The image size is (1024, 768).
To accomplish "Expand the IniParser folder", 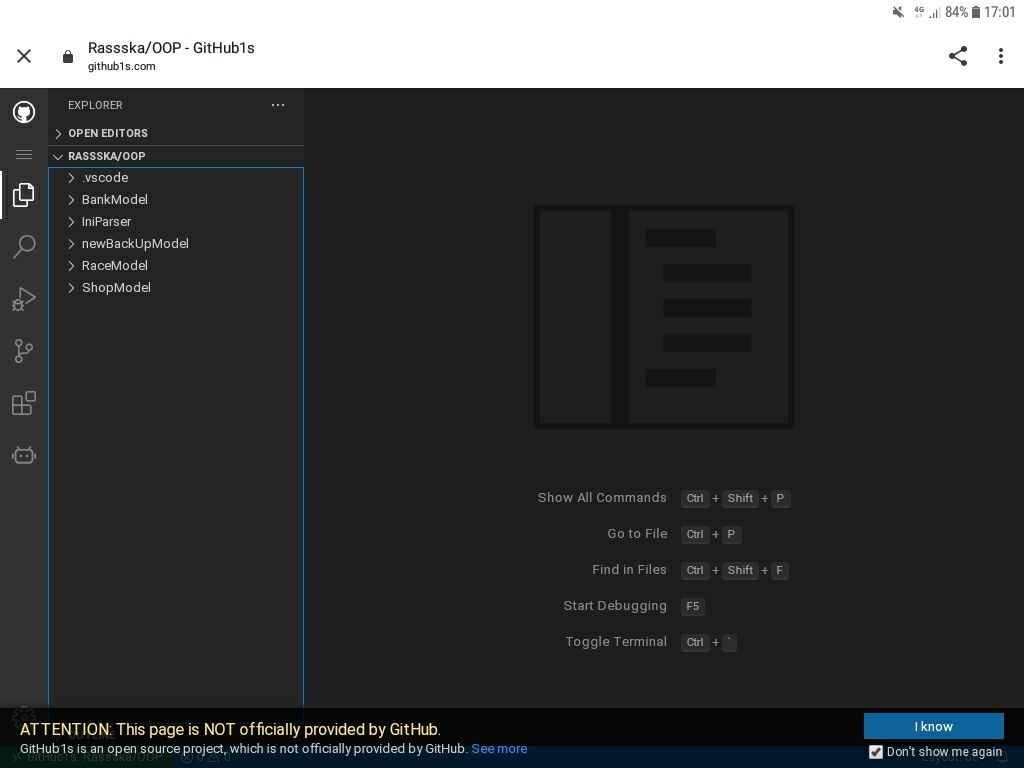I will coord(176,222).
